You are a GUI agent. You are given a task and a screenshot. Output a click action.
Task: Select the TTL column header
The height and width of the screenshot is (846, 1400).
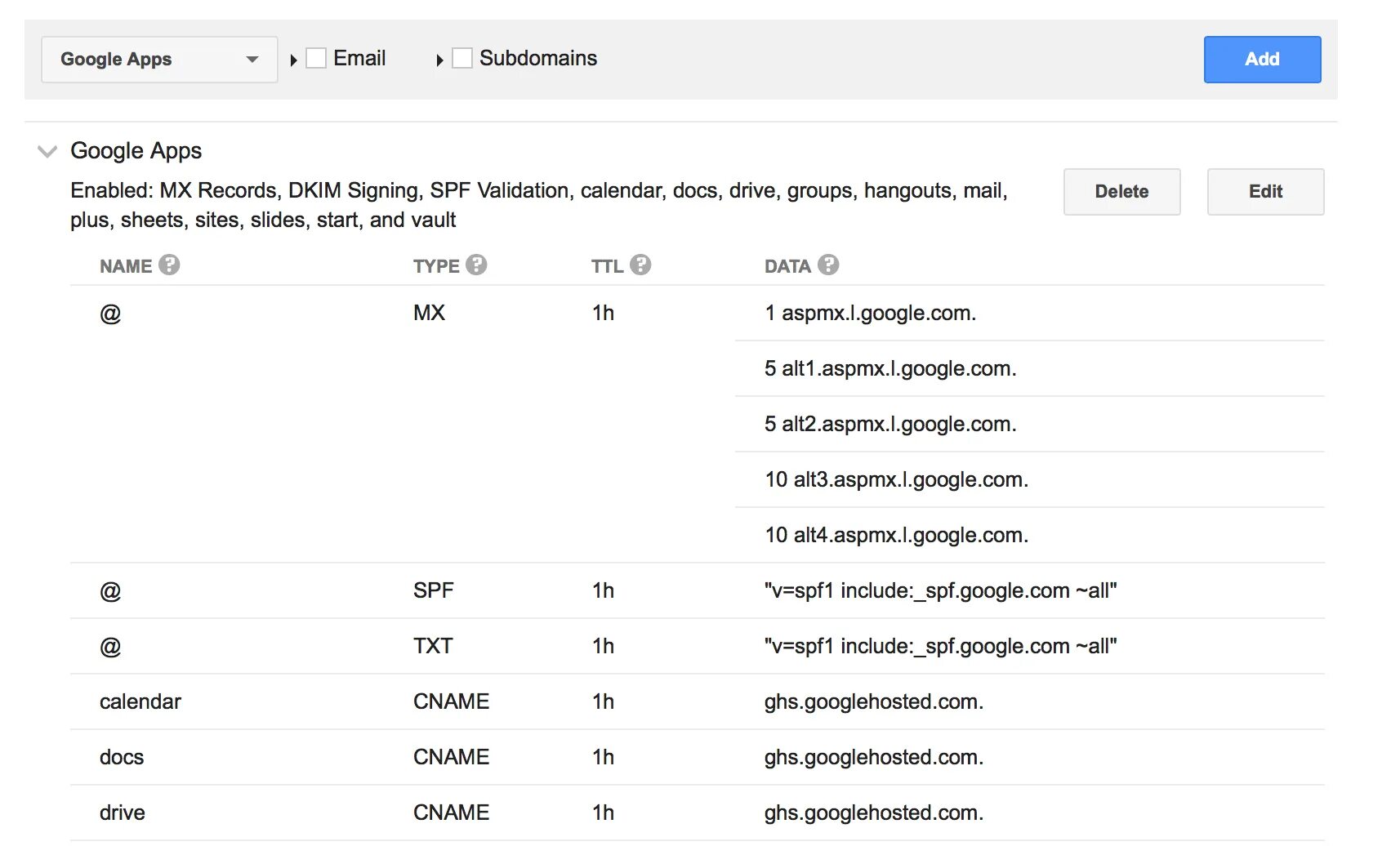(607, 266)
